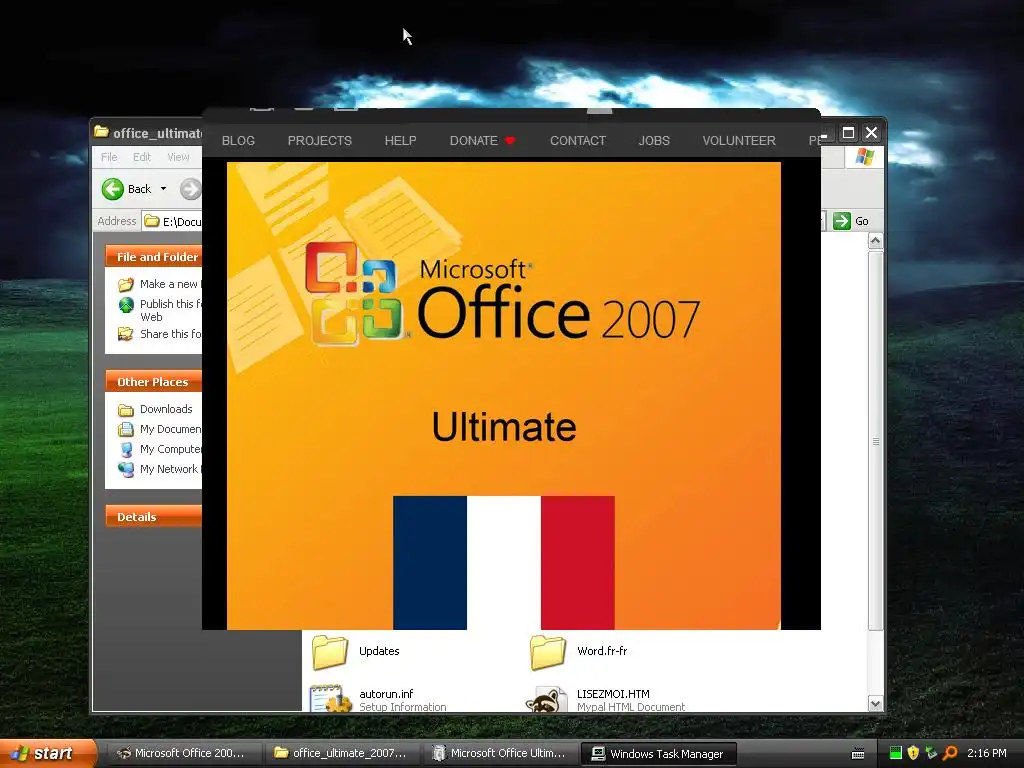Click the CONTACT navigation item

tap(578, 140)
